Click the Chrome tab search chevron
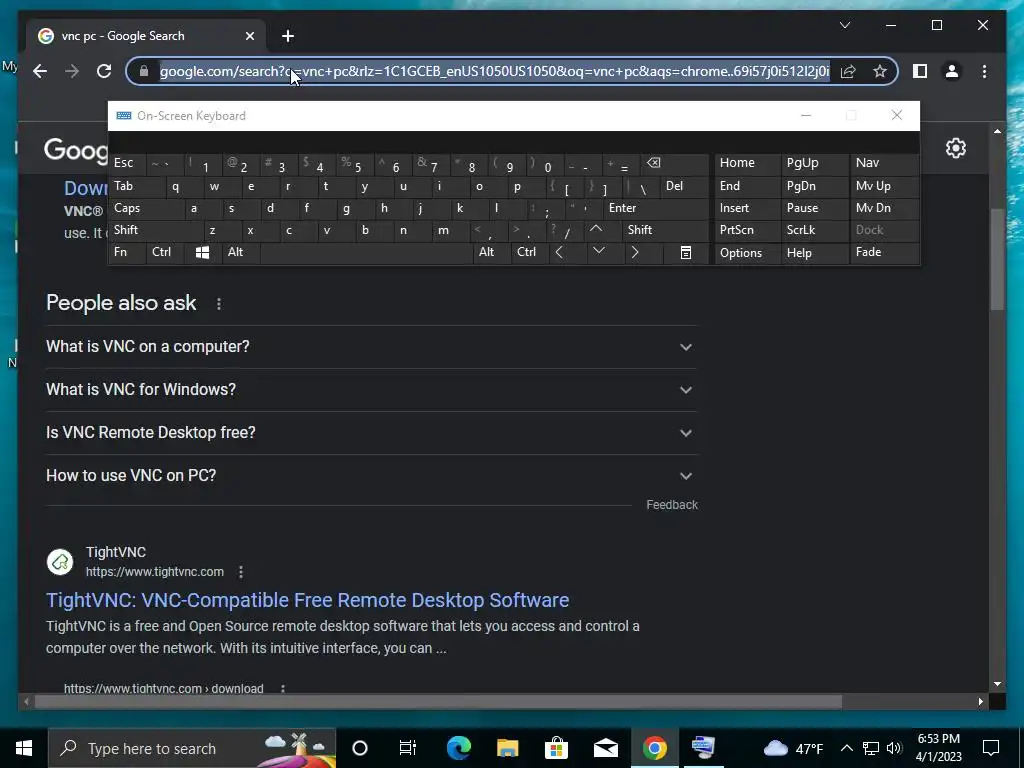 [844, 25]
